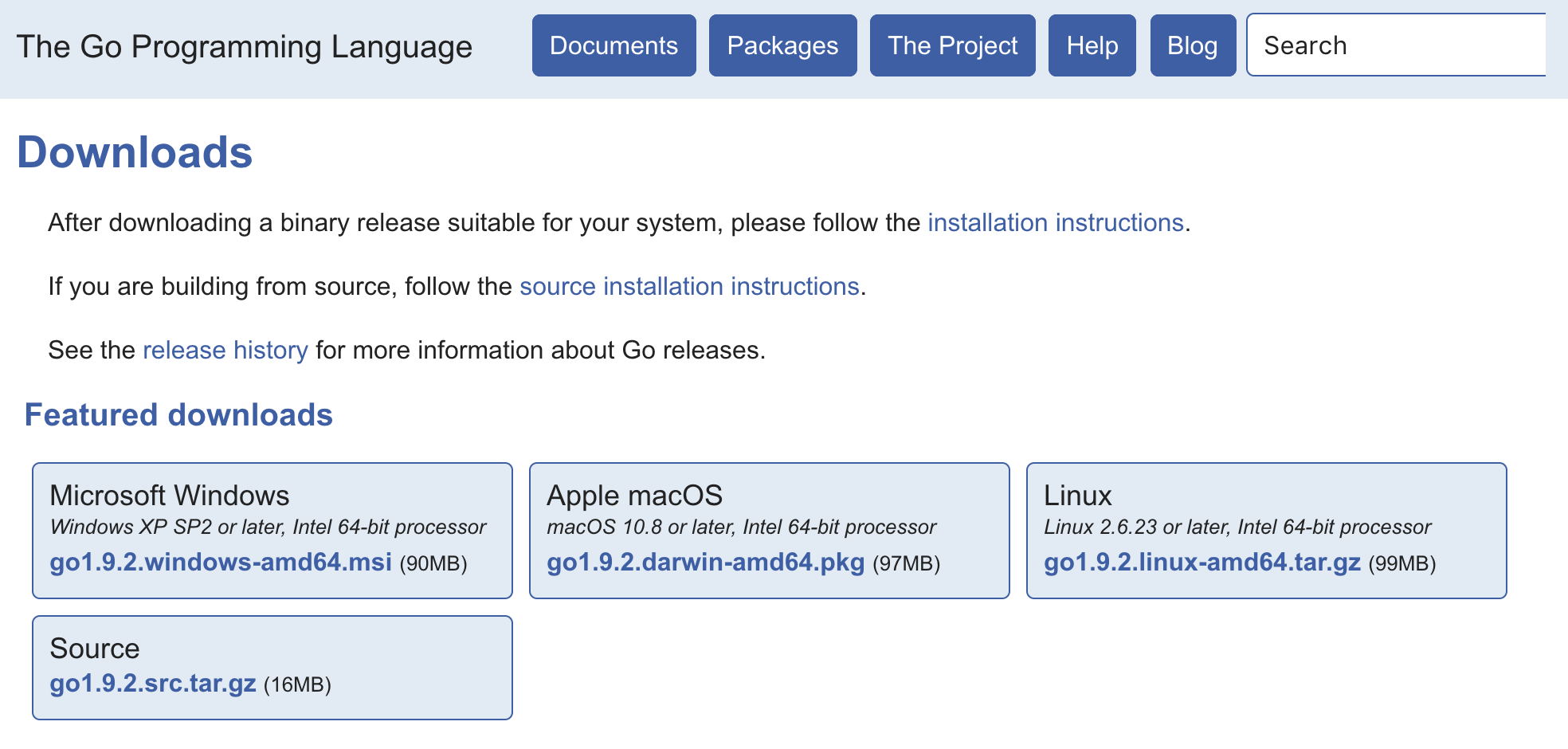
Task: Select the Source card title
Action: tap(95, 649)
